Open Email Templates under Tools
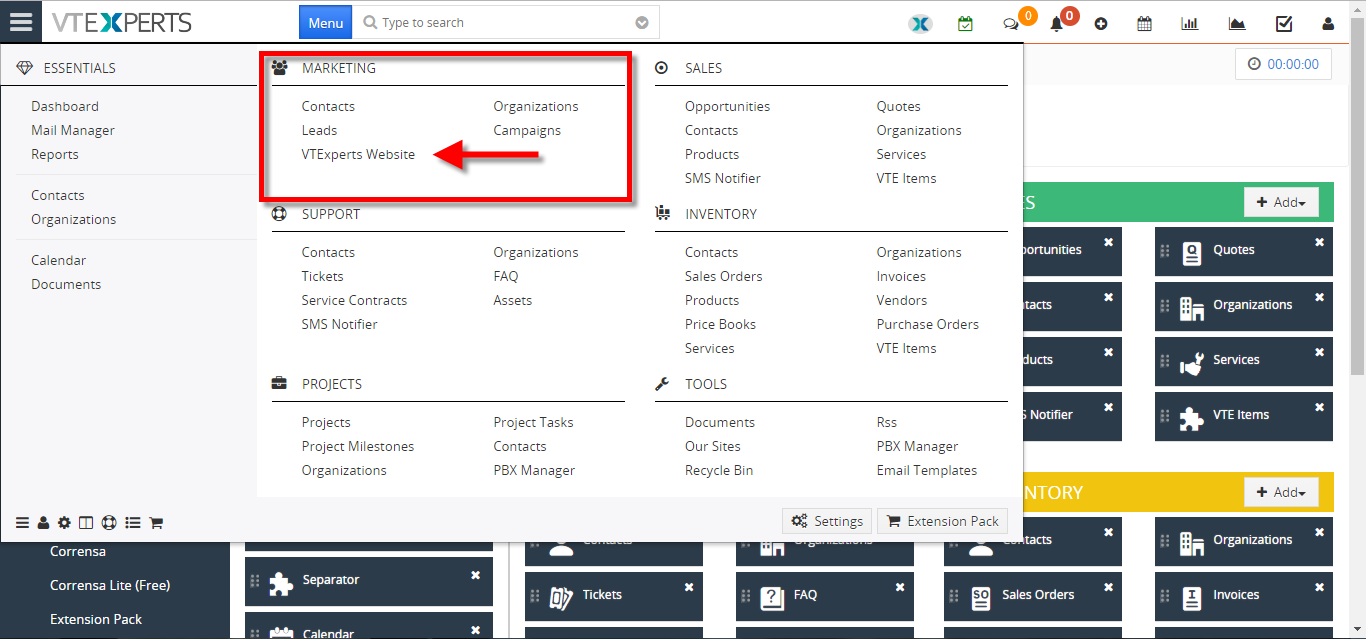Image resolution: width=1366 pixels, height=639 pixels. 927,470
